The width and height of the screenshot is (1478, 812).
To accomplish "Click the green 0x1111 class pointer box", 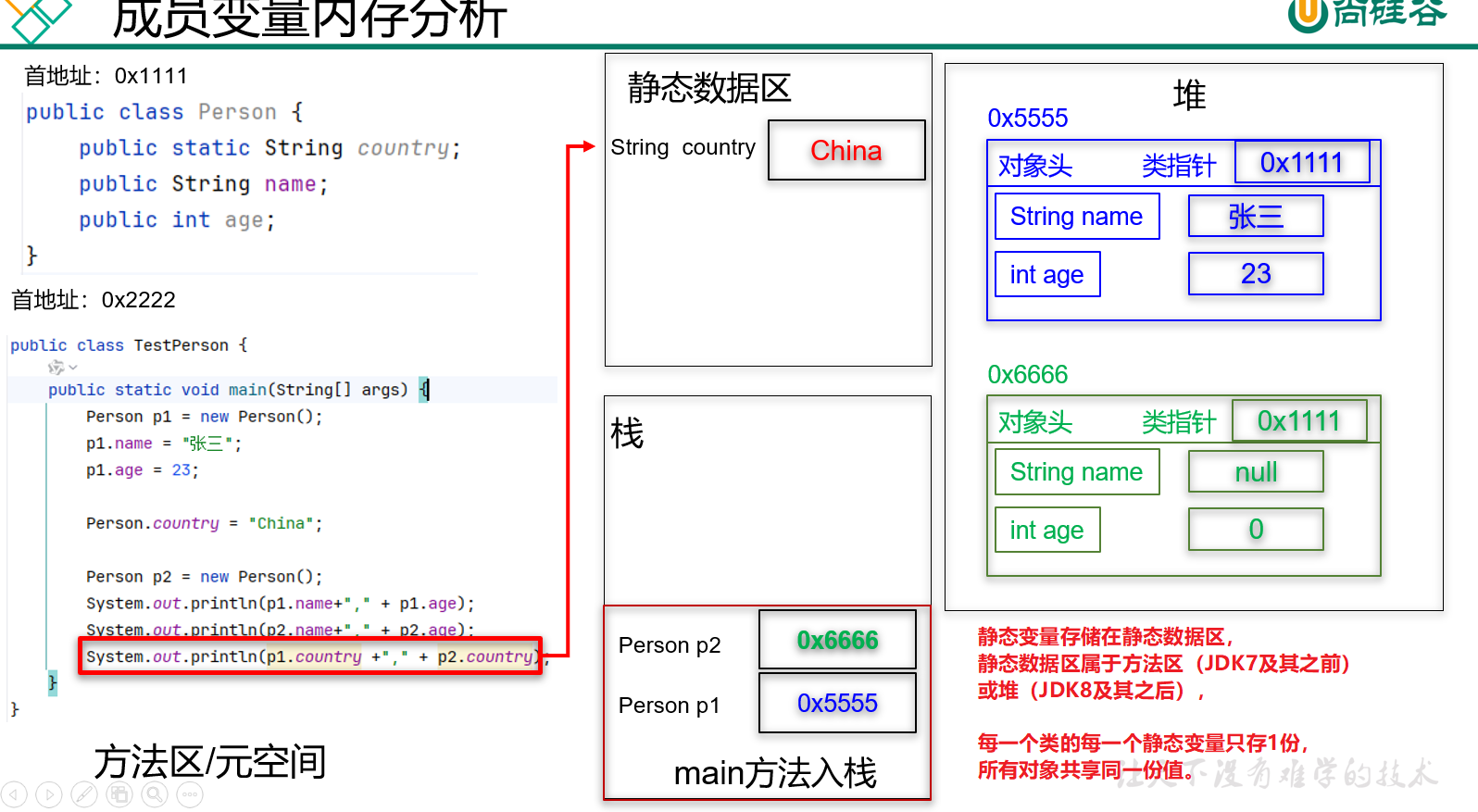I will pos(1299,421).
